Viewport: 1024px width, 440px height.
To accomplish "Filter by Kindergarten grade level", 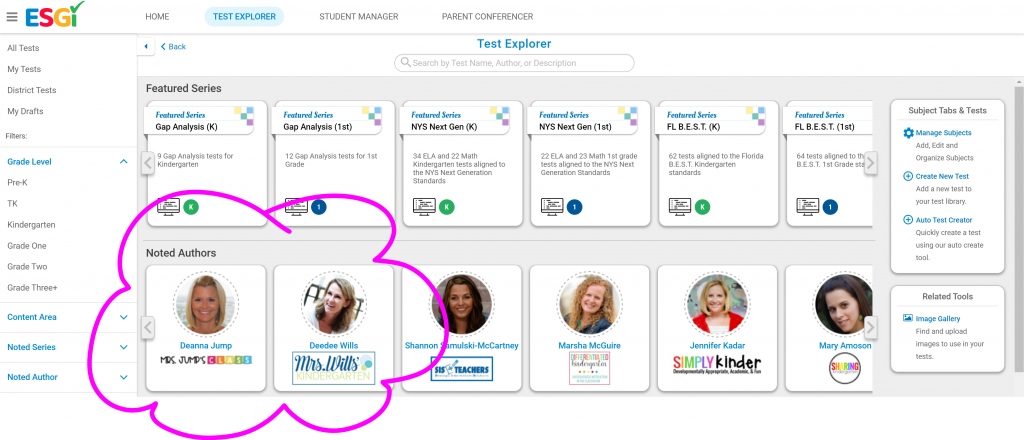I will (x=31, y=225).
